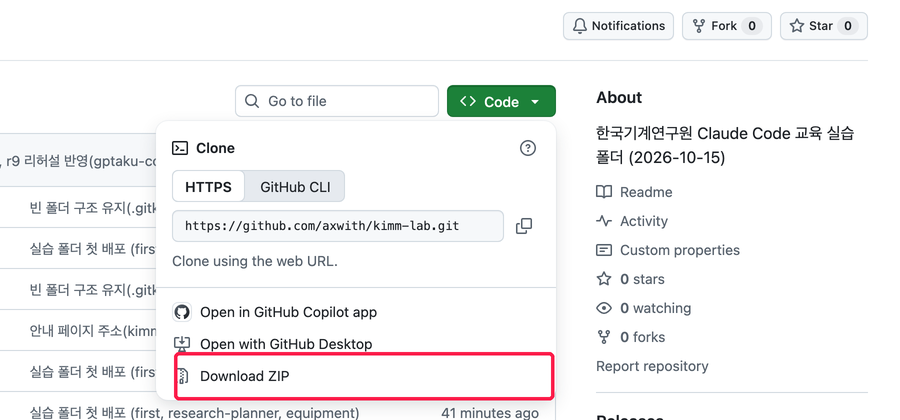Image resolution: width=900 pixels, height=420 pixels.
Task: Click the r9 리허설 반영 commit message
Action: [x=80, y=161]
